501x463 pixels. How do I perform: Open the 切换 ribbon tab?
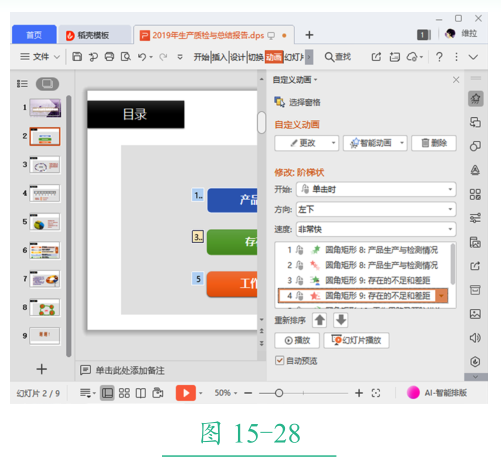[x=256, y=57]
